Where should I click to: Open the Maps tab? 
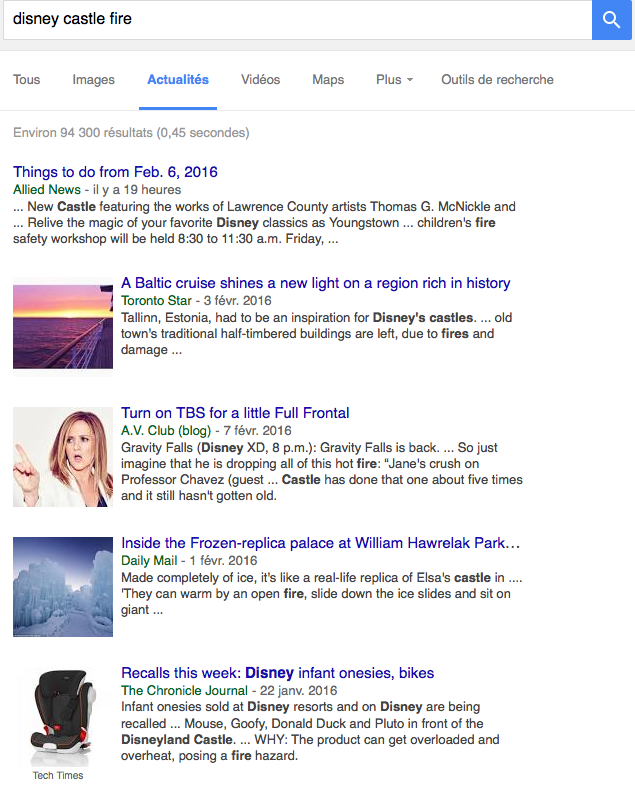(328, 79)
